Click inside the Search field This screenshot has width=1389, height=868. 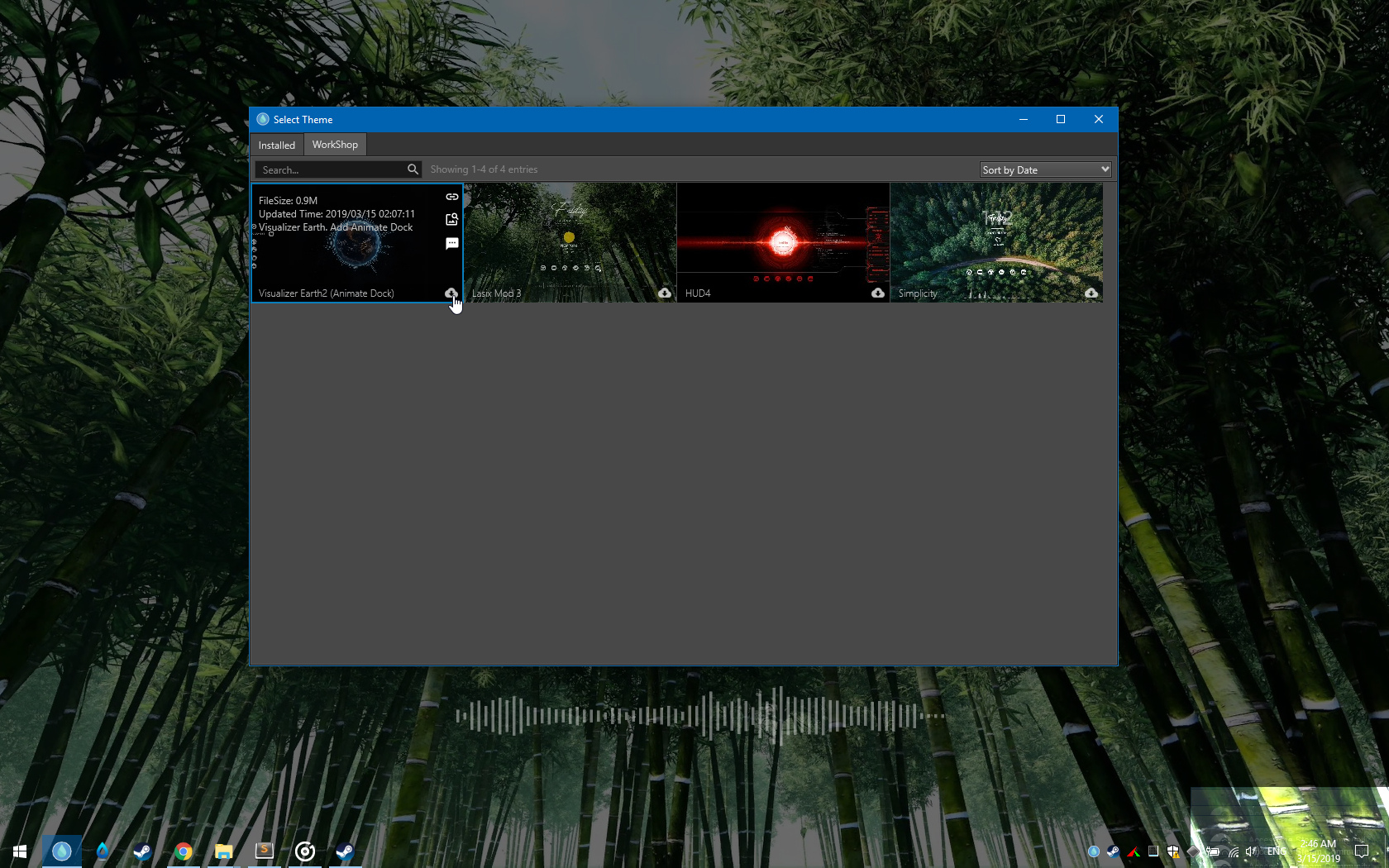[331, 169]
